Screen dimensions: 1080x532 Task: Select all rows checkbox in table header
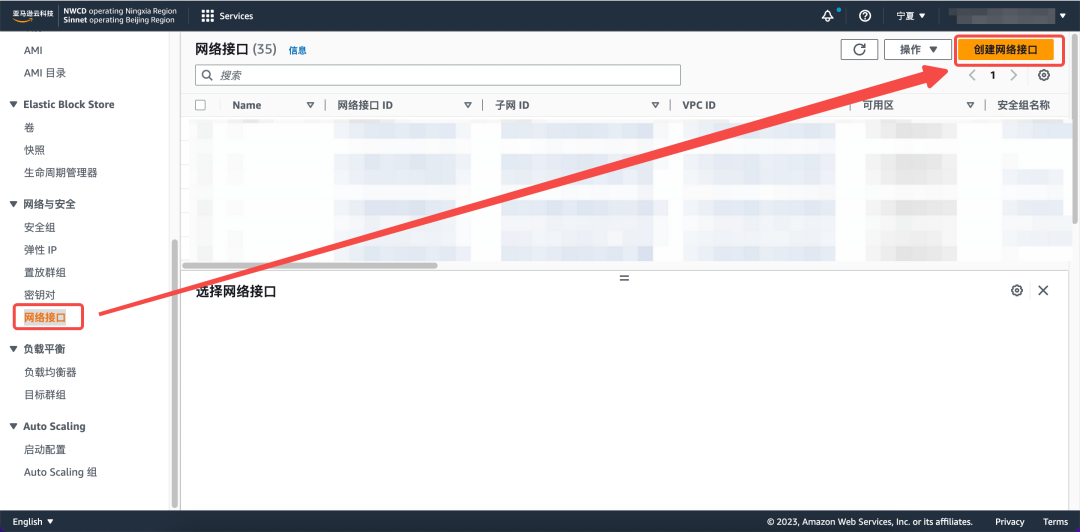point(200,105)
